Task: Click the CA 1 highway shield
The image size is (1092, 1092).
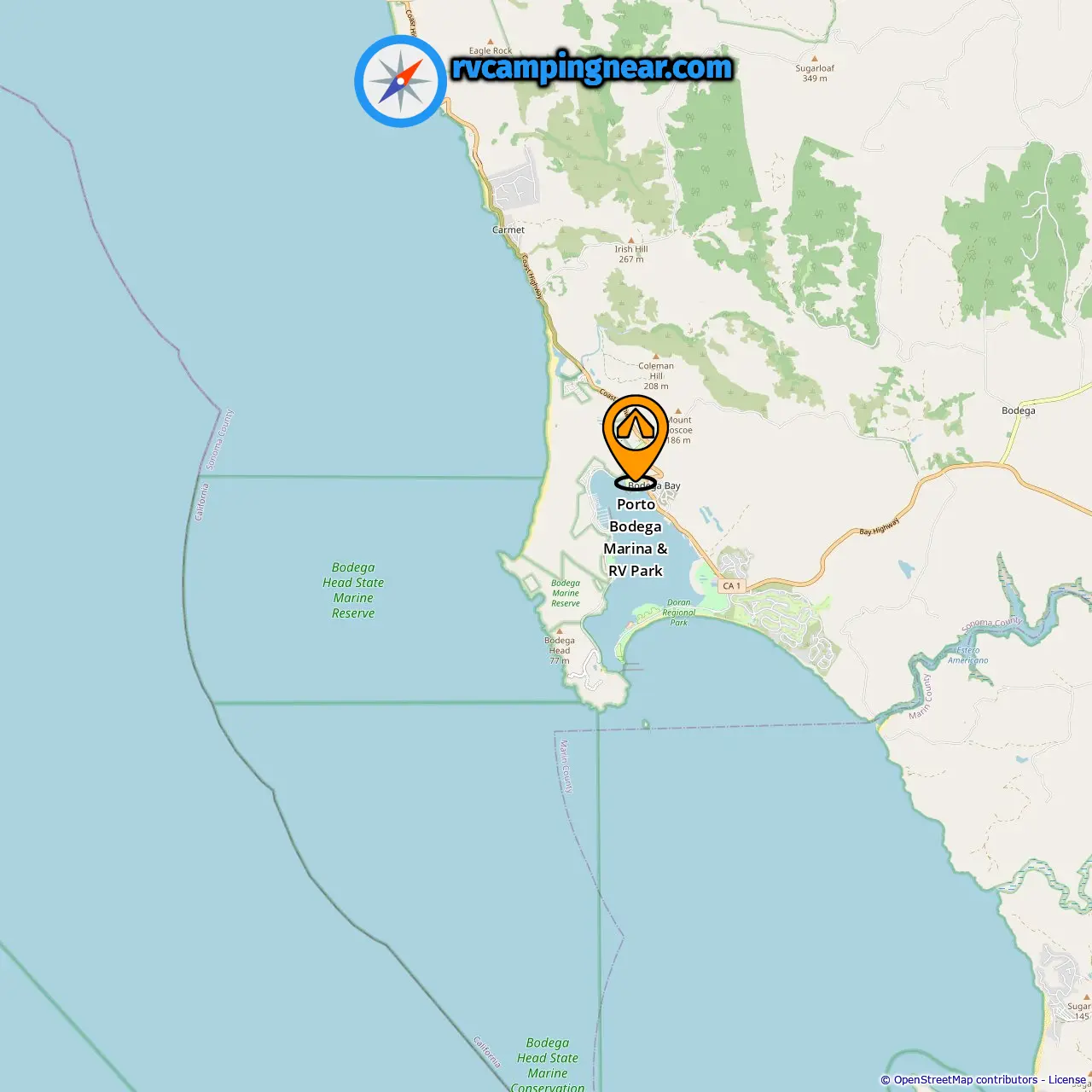Action: (x=731, y=586)
